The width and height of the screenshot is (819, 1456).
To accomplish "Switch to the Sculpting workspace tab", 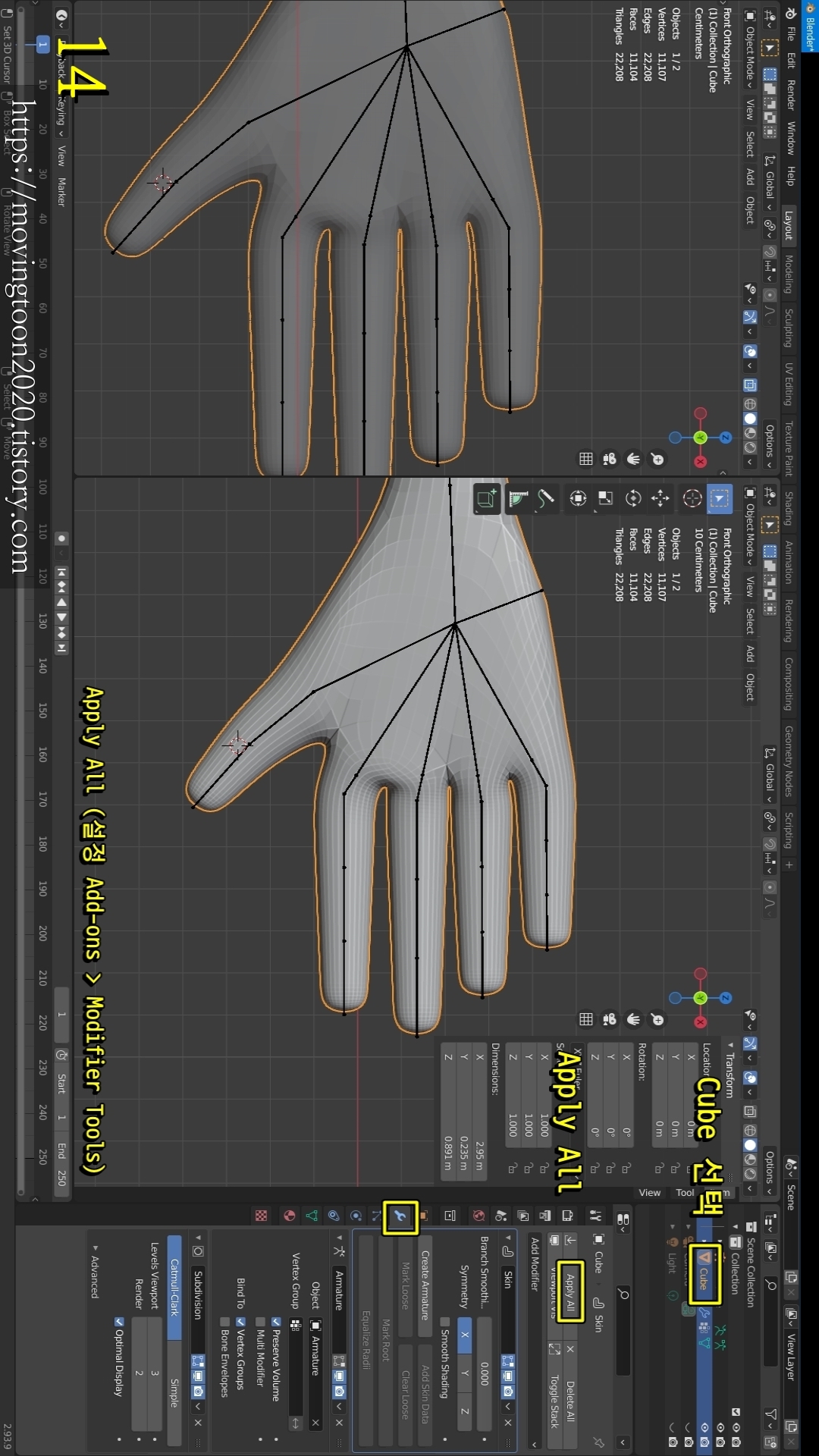I will [789, 328].
